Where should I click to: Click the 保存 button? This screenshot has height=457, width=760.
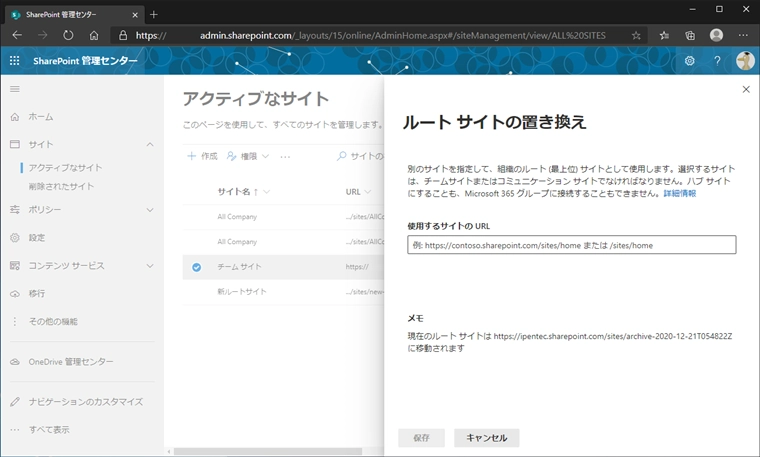click(x=421, y=438)
